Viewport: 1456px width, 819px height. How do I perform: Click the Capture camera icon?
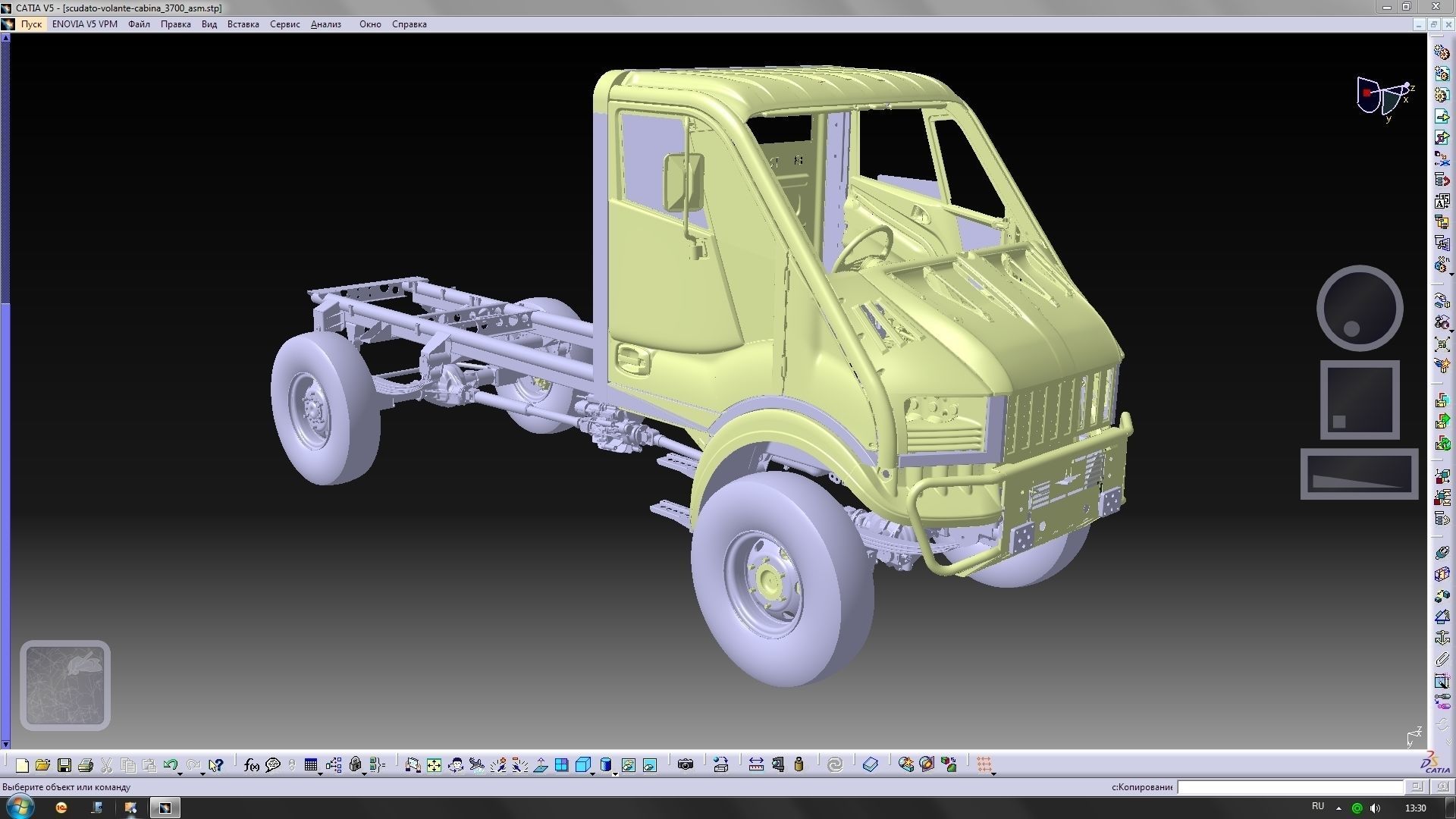(686, 764)
